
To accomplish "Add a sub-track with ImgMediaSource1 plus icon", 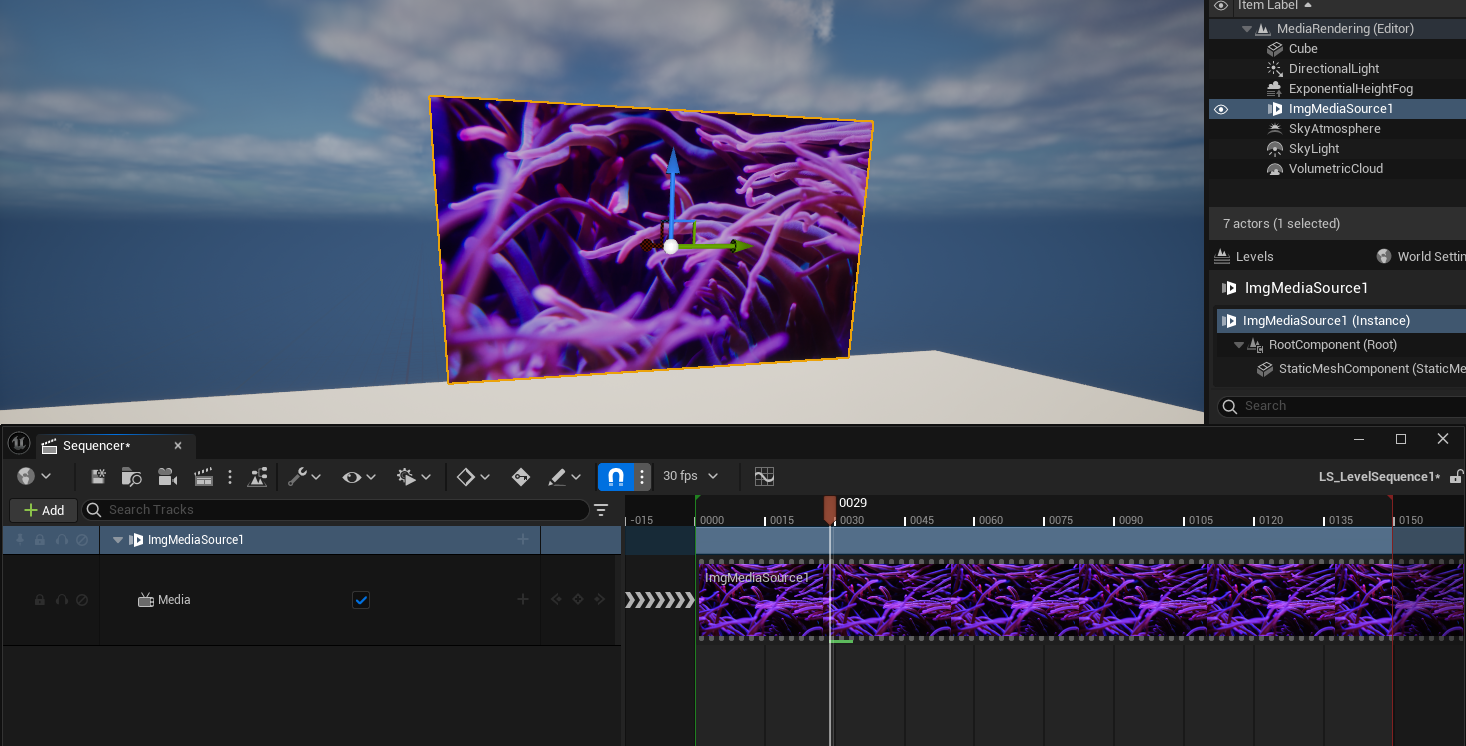I will [x=522, y=540].
